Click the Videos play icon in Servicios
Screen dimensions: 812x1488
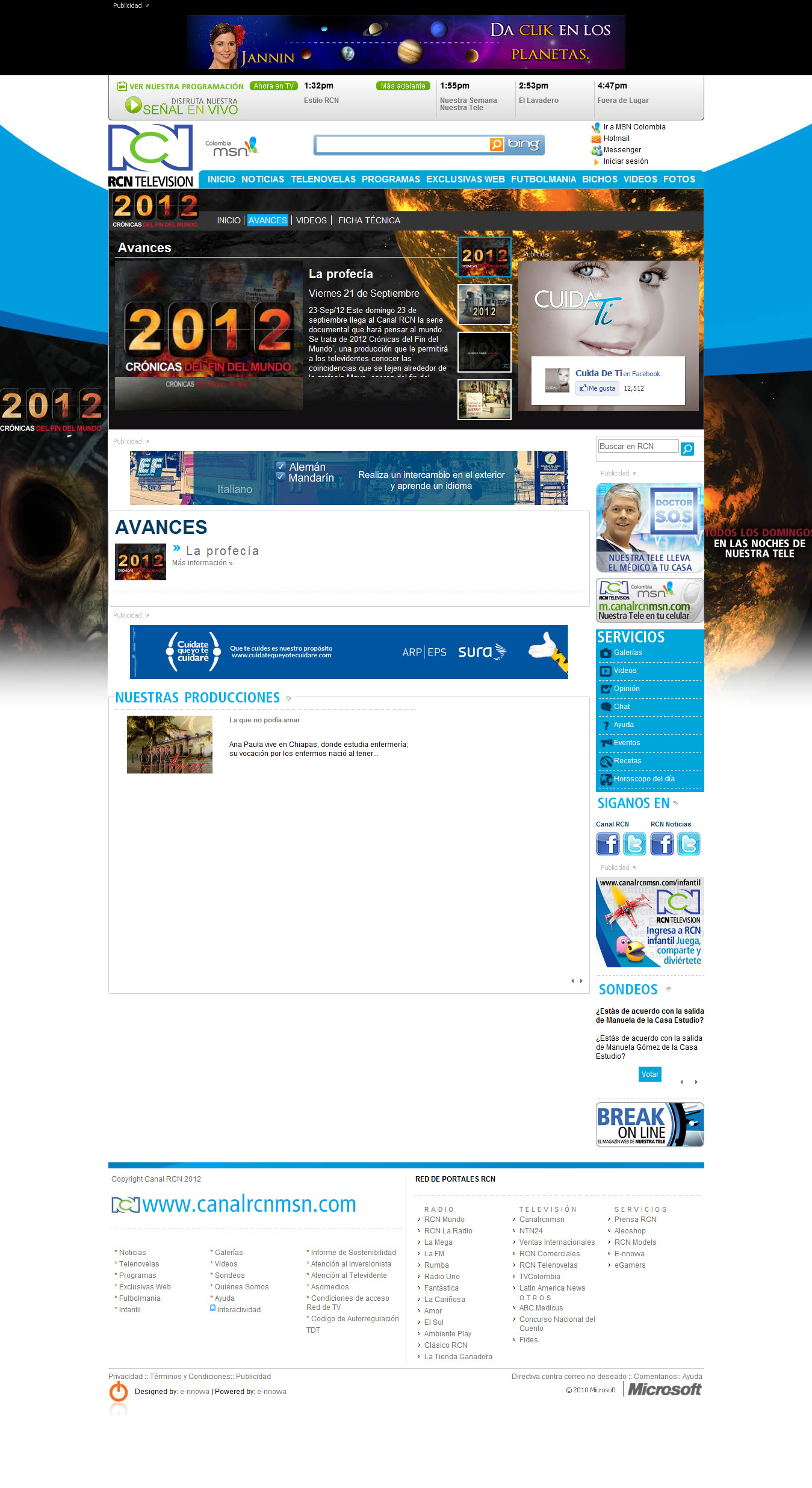(x=606, y=671)
